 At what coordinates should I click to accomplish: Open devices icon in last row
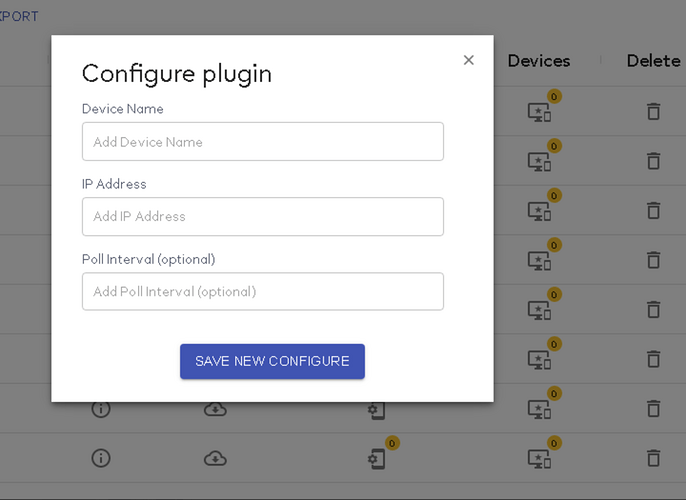539,459
